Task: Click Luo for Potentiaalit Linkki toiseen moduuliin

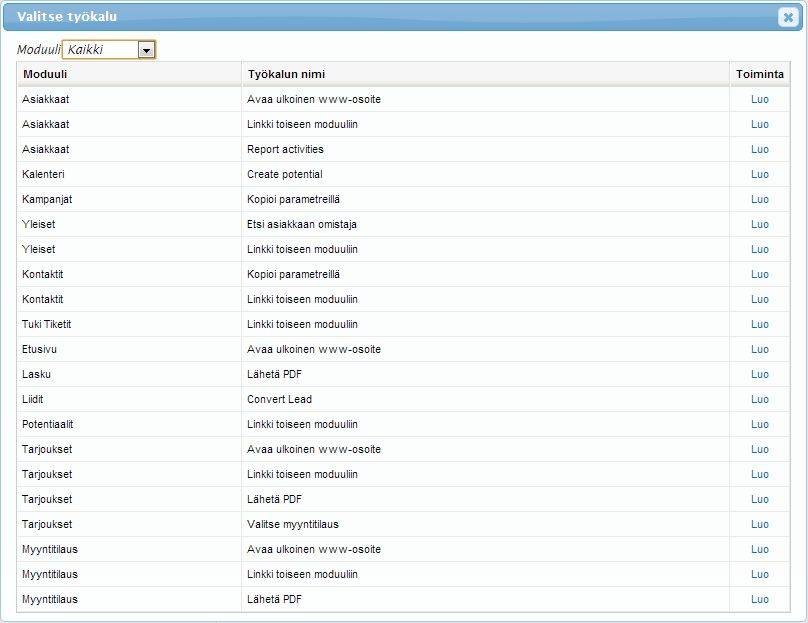Action: pos(759,424)
